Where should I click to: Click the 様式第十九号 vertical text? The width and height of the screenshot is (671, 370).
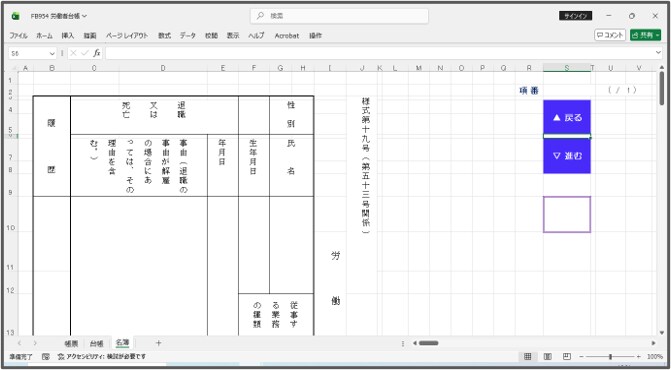[365, 165]
